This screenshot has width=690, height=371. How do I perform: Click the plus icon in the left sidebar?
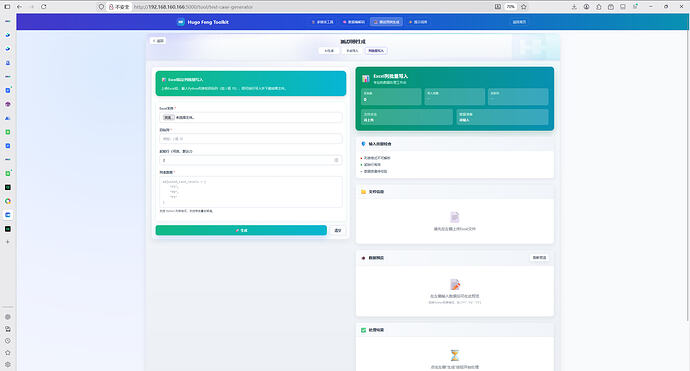7,242
